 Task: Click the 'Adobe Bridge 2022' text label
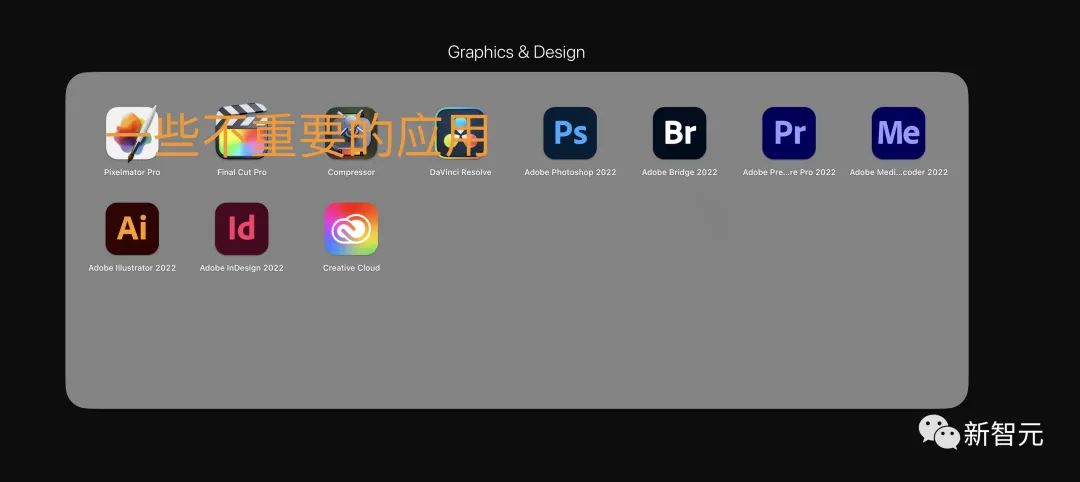coord(680,172)
